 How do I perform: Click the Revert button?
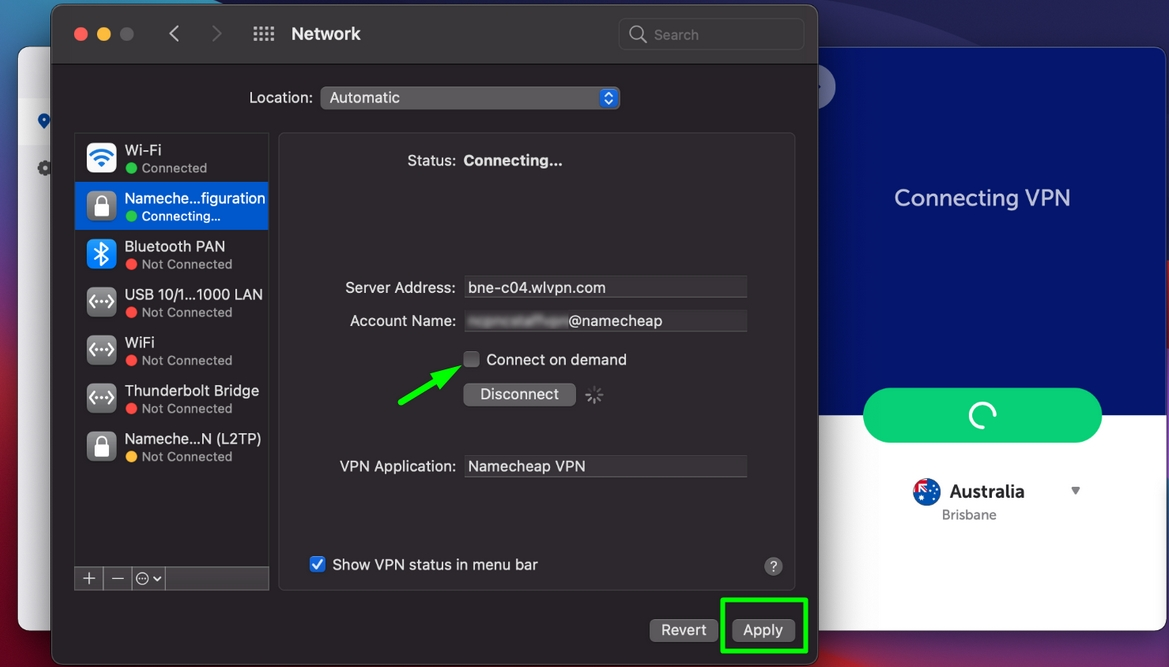click(x=683, y=630)
